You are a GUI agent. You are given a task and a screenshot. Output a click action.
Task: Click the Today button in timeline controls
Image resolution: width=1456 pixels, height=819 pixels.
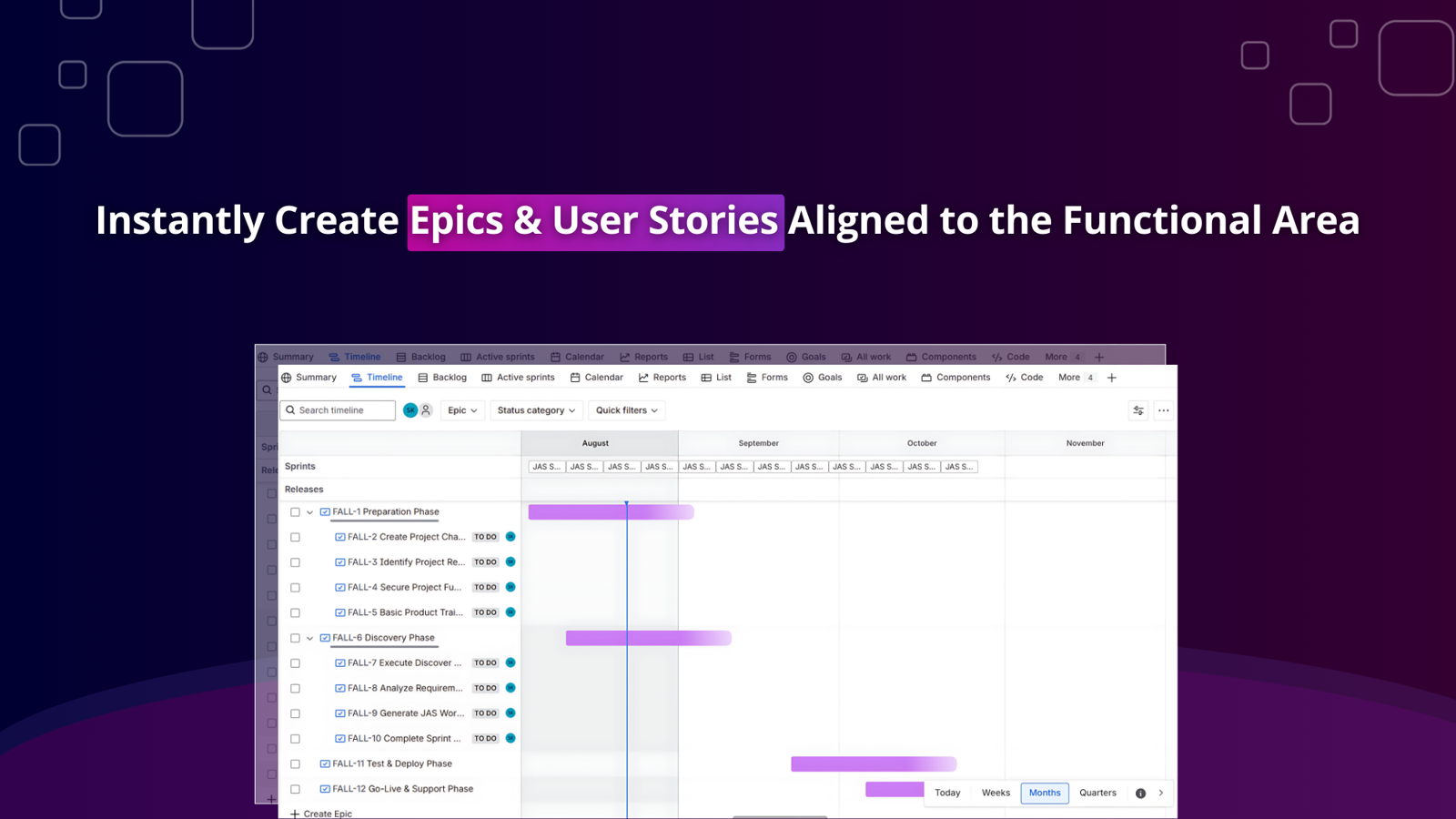[x=947, y=793]
